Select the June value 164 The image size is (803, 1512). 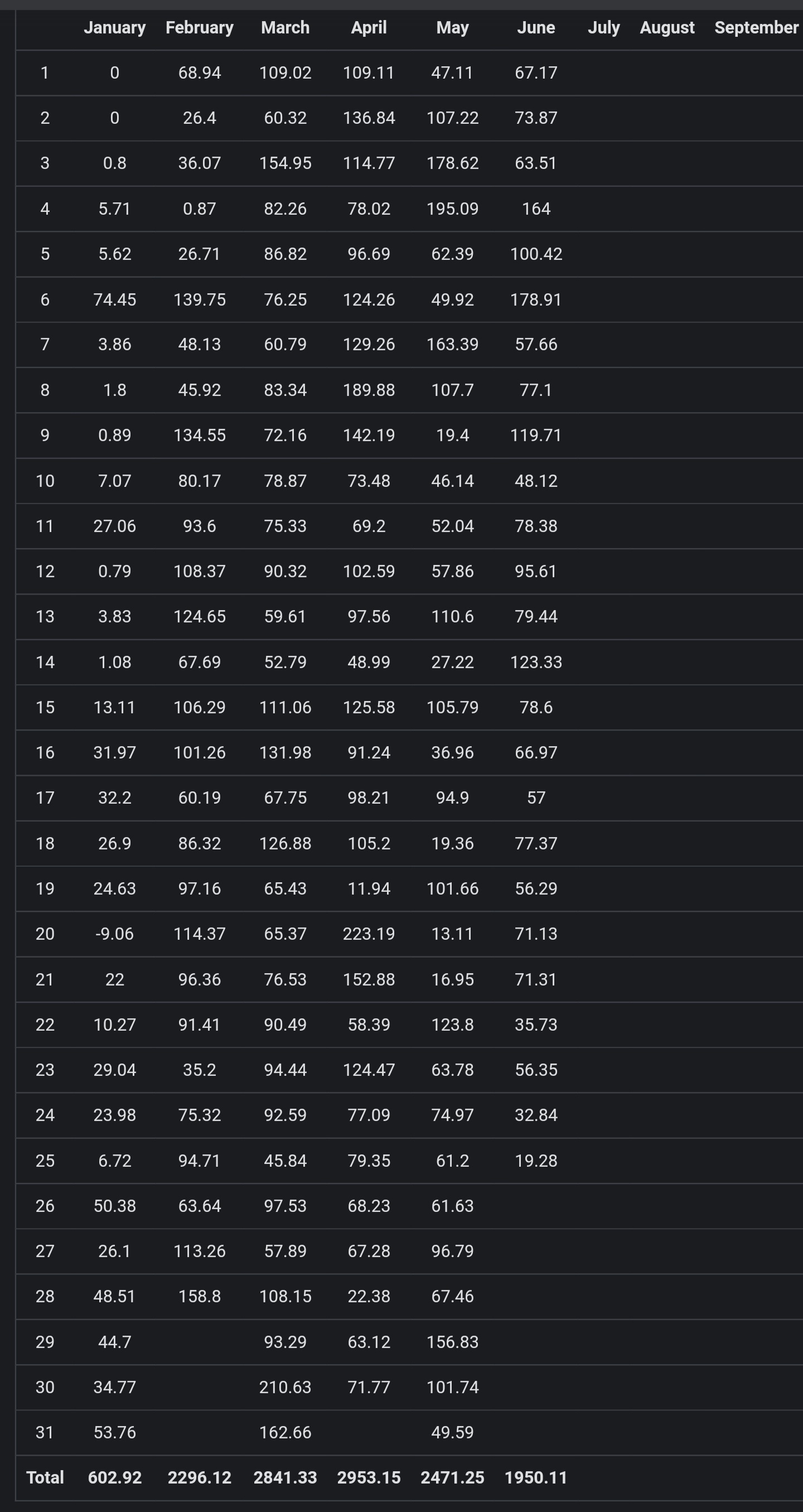(x=536, y=209)
